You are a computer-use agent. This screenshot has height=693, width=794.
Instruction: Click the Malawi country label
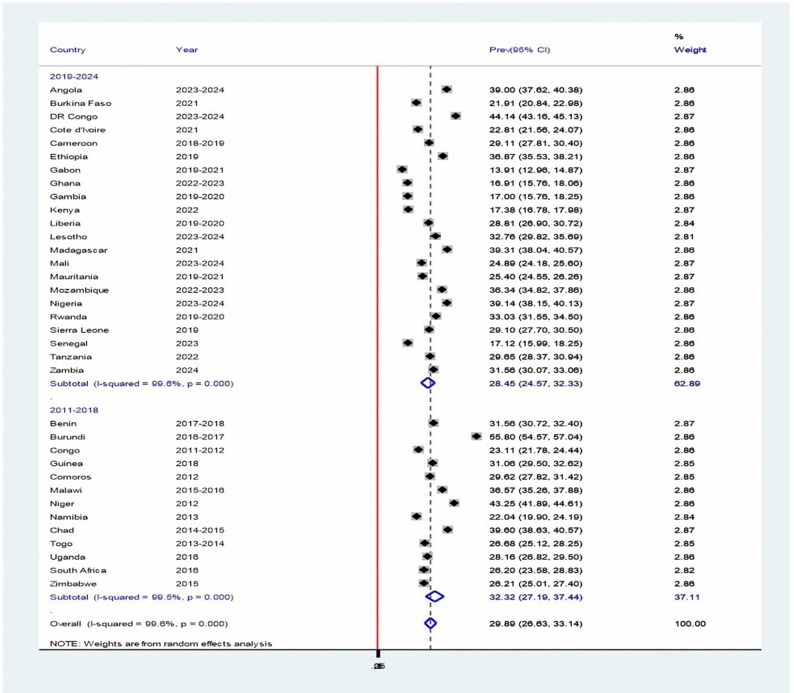pos(66,491)
